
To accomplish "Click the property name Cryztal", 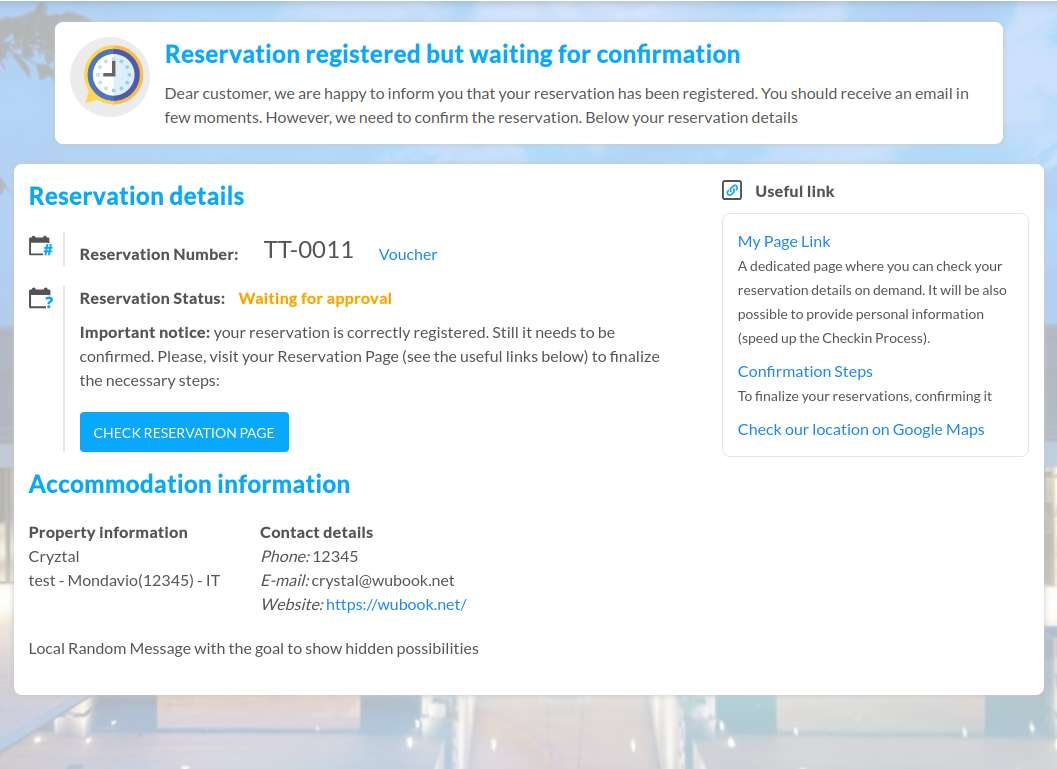I will [x=54, y=556].
